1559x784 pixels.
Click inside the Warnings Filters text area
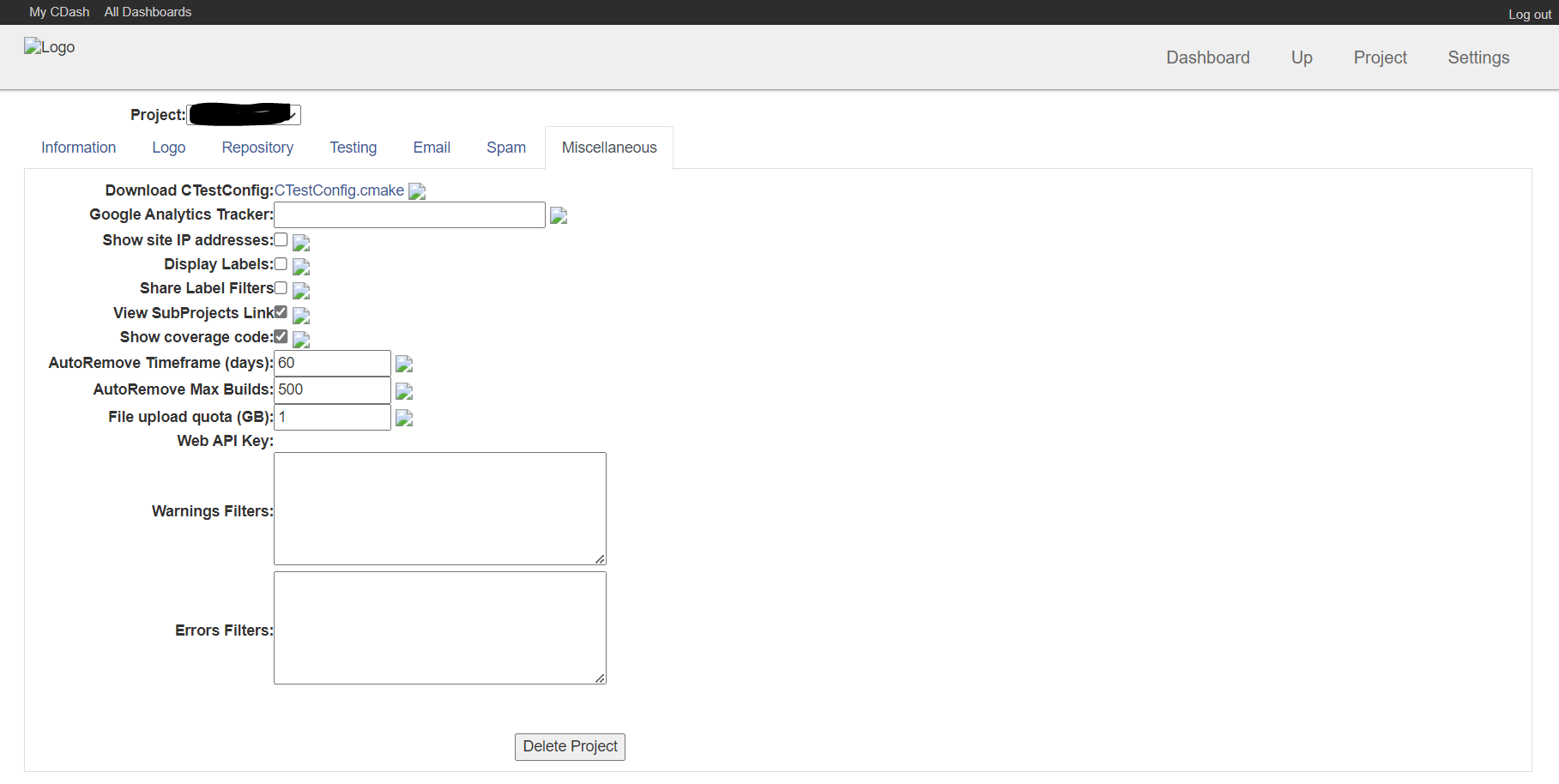click(x=439, y=508)
